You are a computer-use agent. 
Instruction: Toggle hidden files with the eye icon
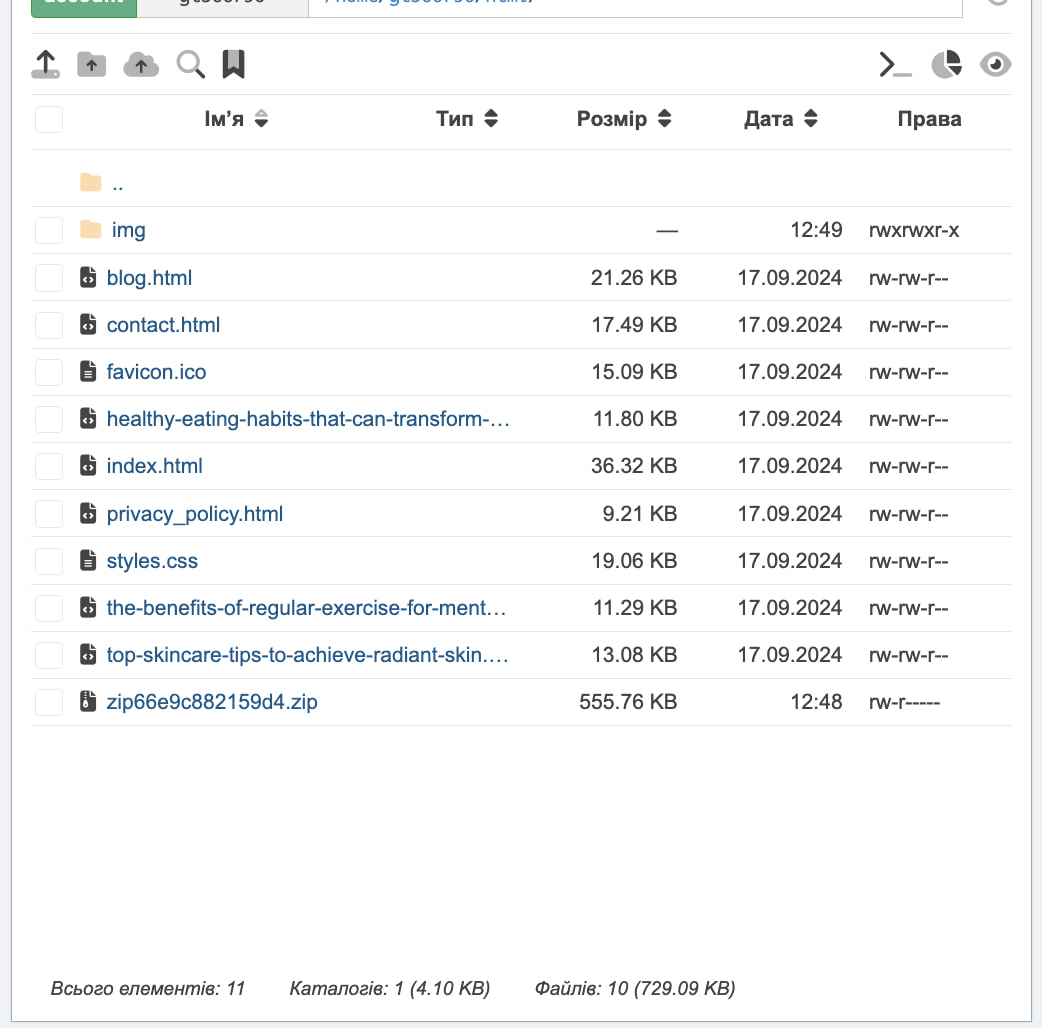pos(995,65)
